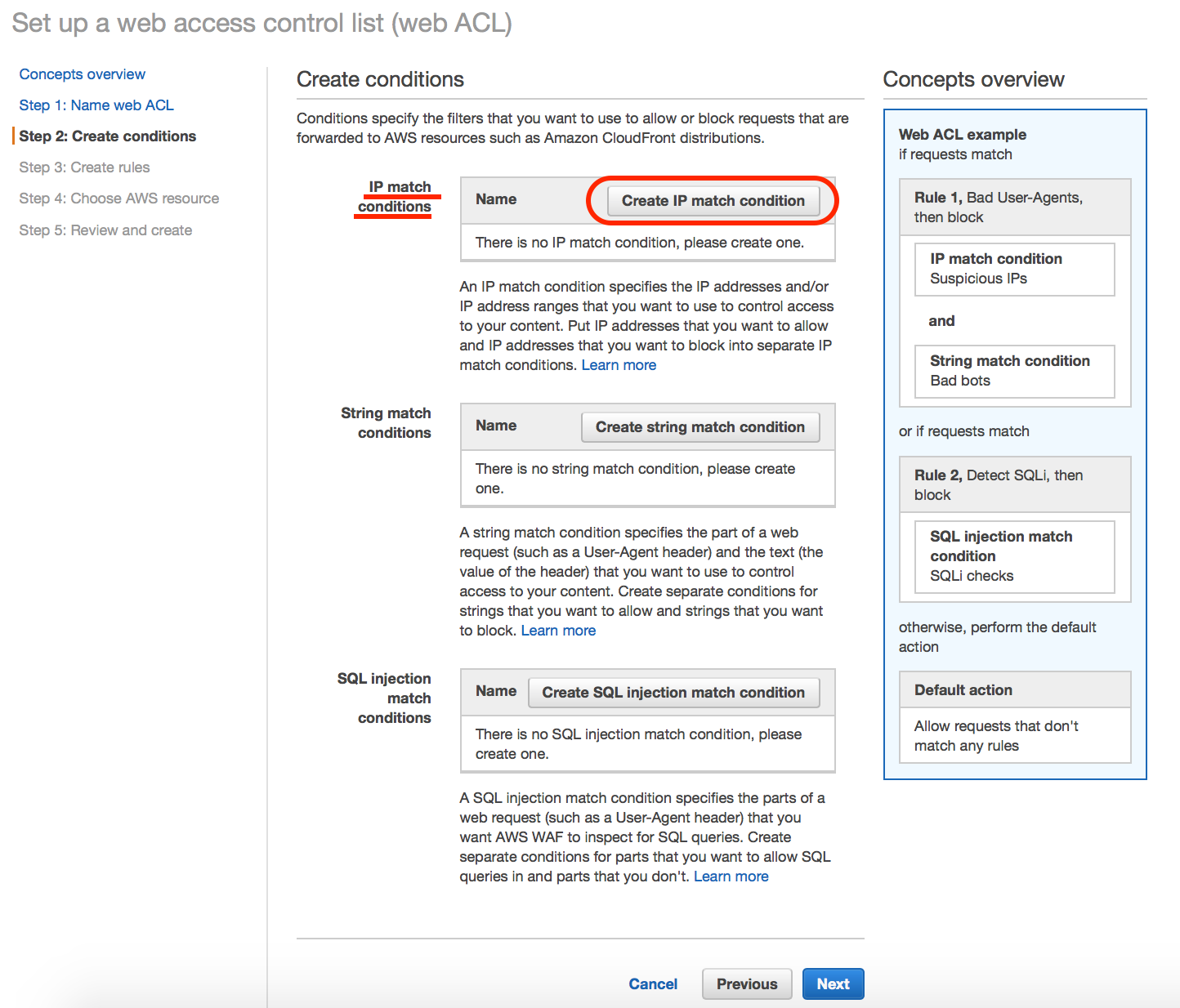The height and width of the screenshot is (1008, 1180).
Task: Open Learn more about IP match conditions
Action: (x=619, y=364)
